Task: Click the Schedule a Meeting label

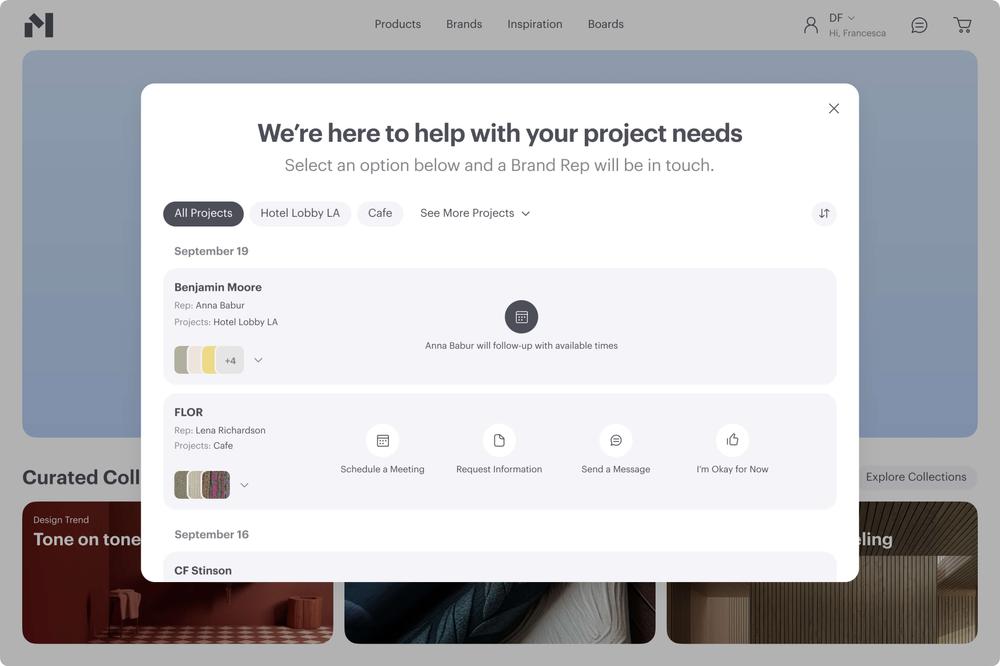Action: coord(382,469)
